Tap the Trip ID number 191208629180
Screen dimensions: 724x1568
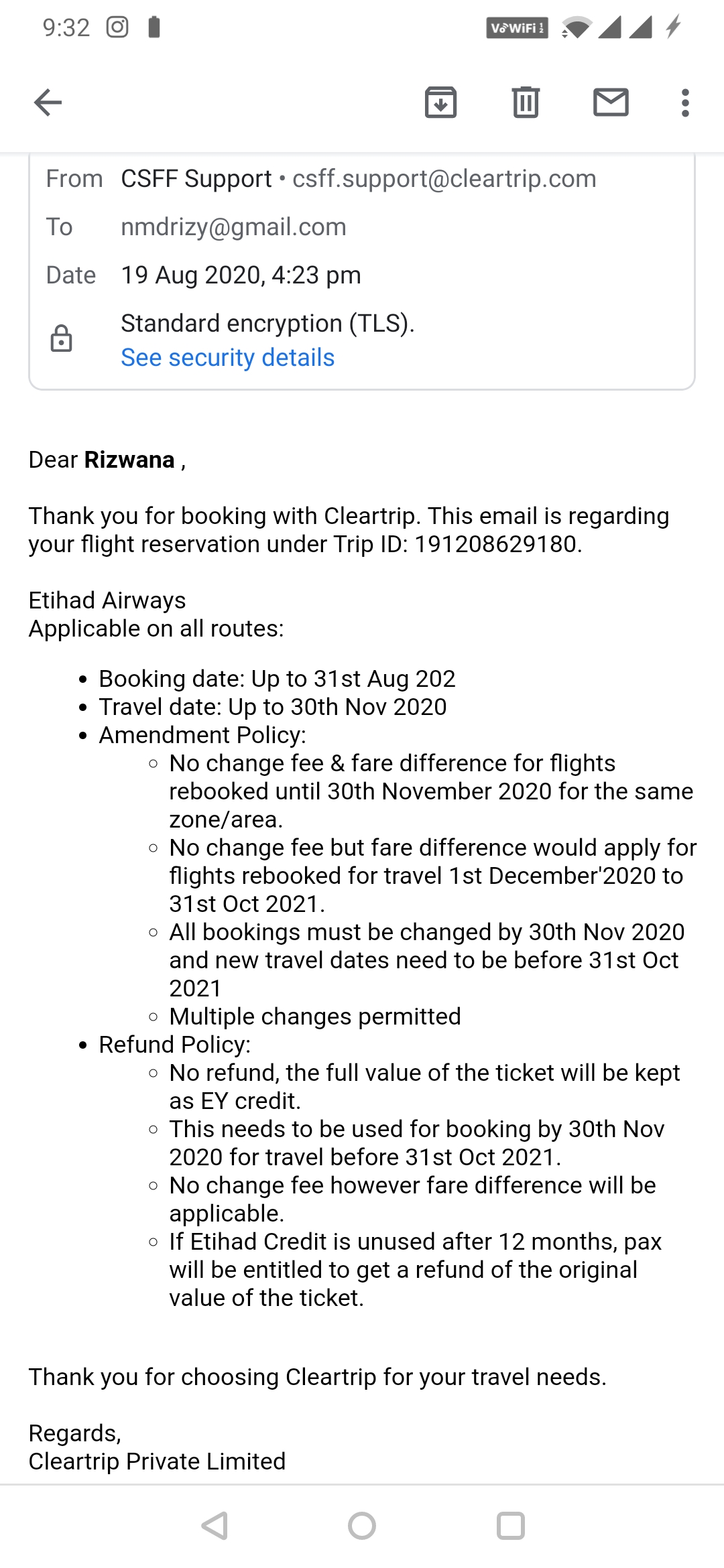[x=495, y=544]
